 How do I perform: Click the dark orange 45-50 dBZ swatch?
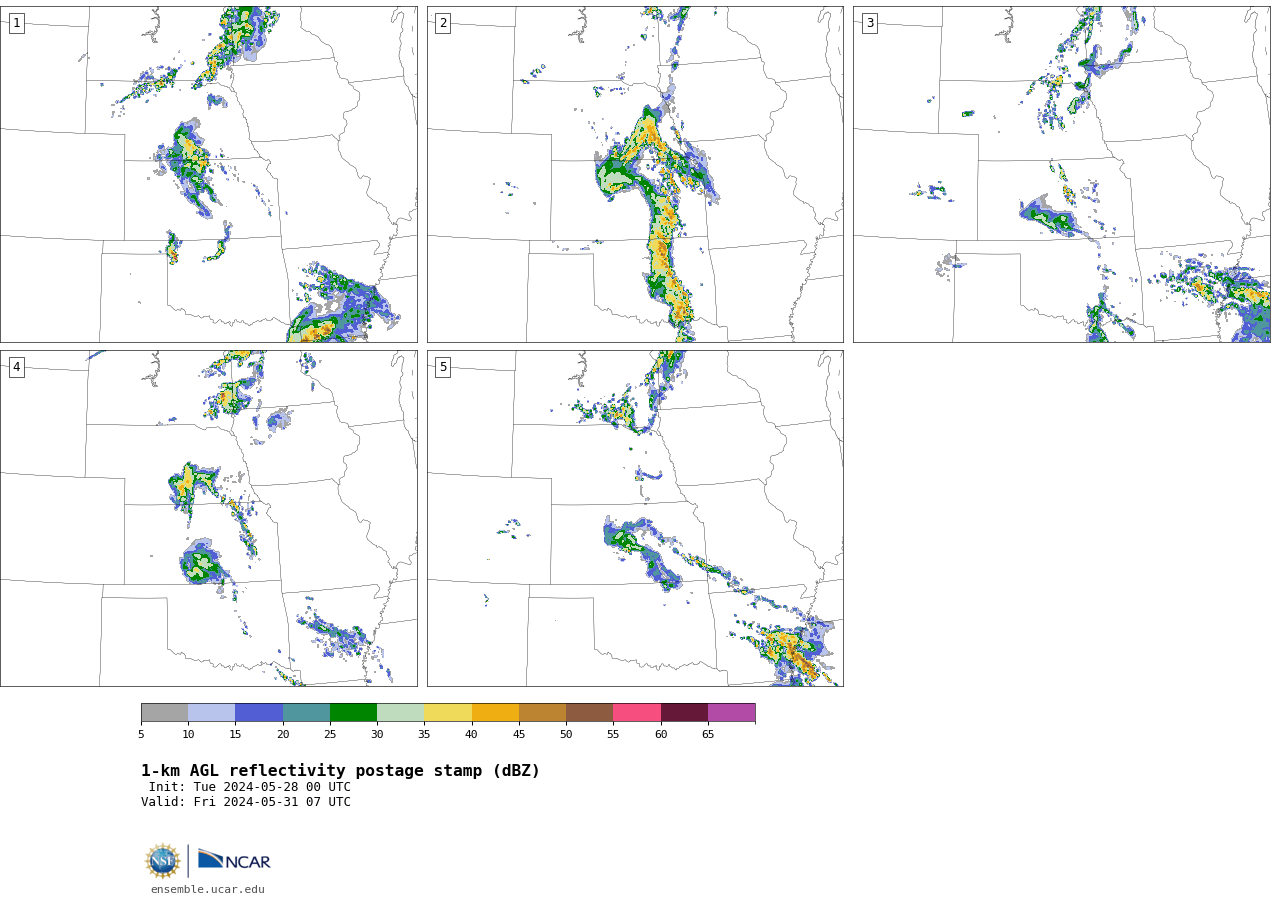click(x=542, y=713)
